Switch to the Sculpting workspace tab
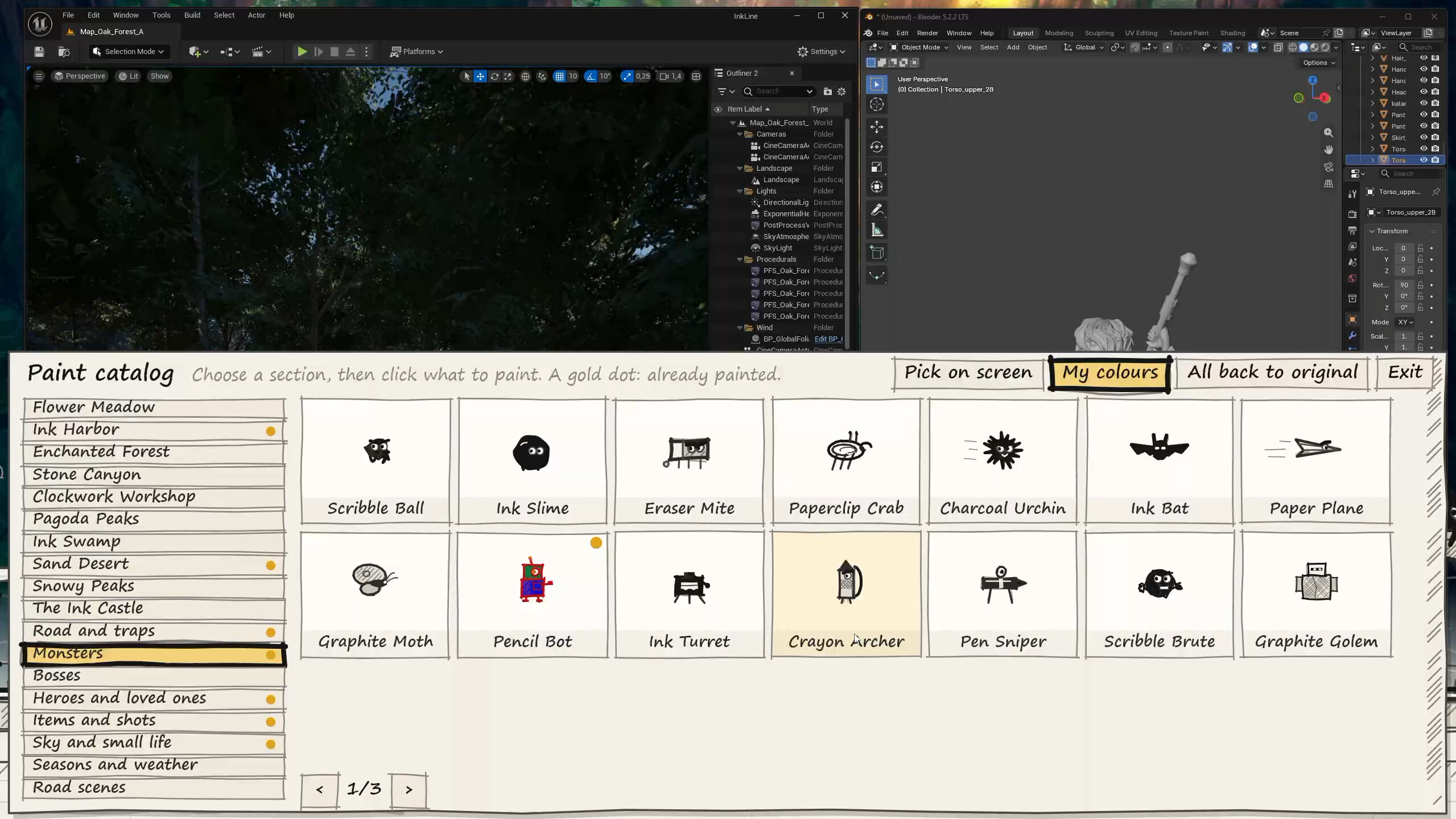The image size is (1456, 819). pyautogui.click(x=1099, y=33)
